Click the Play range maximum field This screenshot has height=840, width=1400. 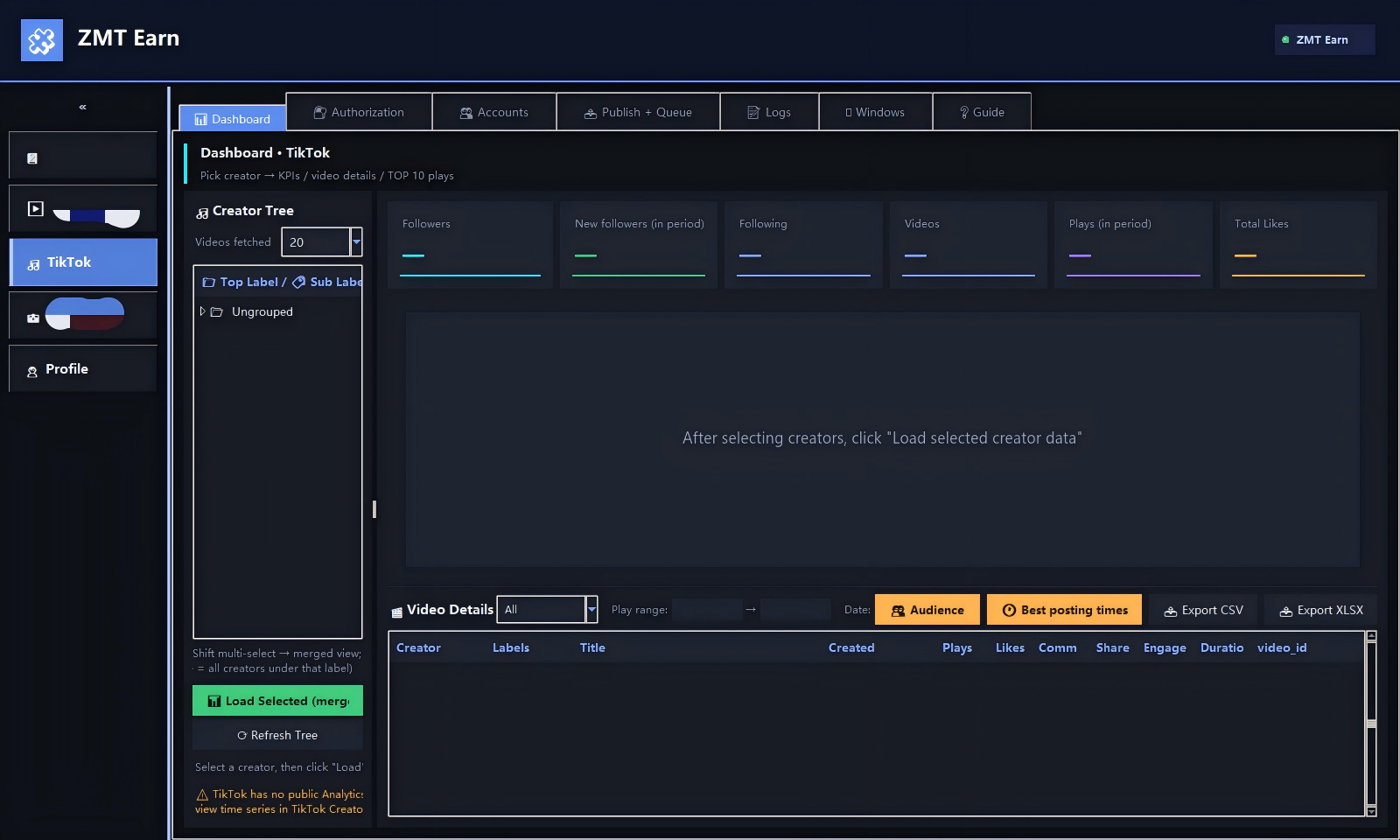coord(795,610)
